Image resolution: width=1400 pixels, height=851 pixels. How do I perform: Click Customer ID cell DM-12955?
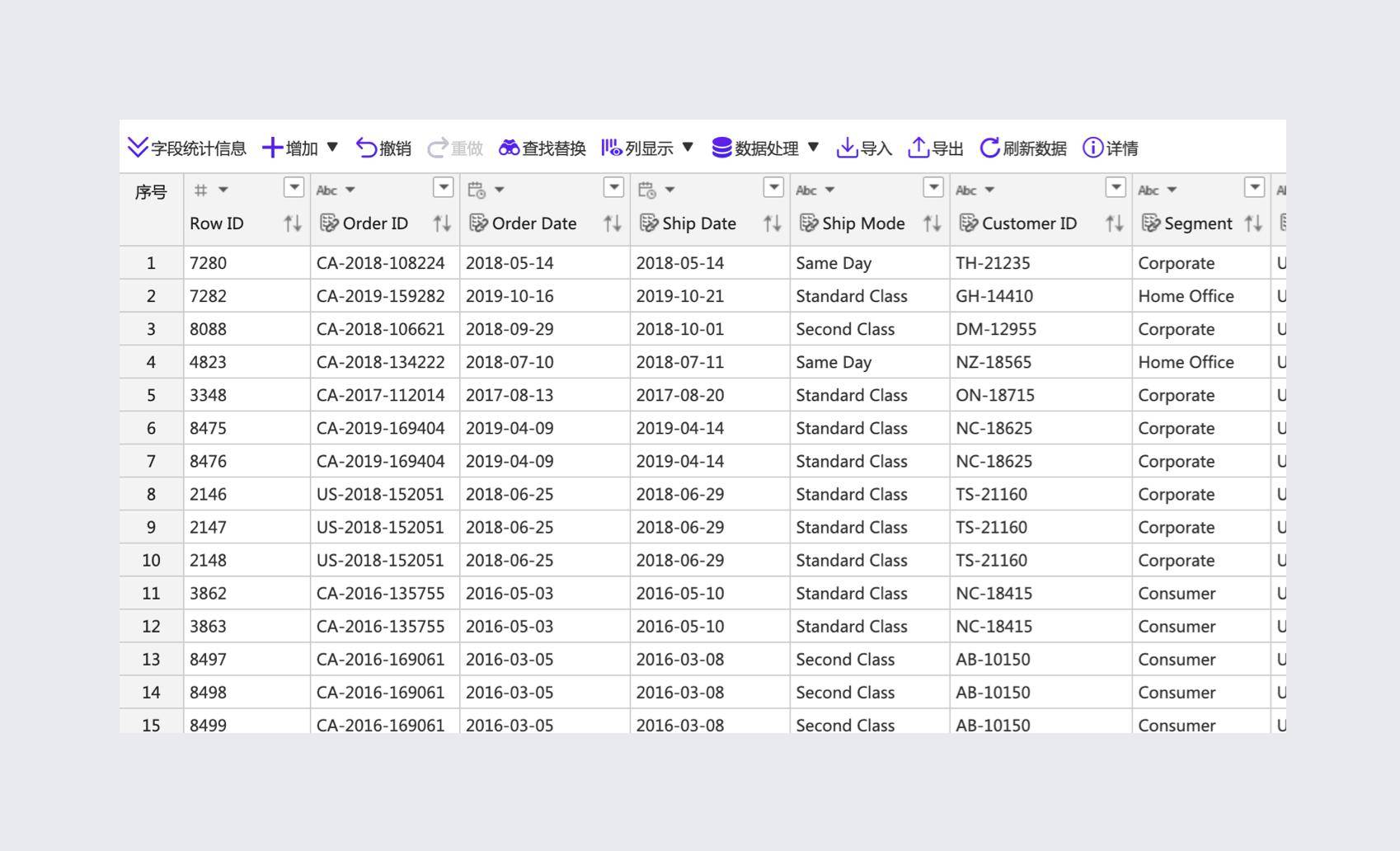click(x=1041, y=329)
